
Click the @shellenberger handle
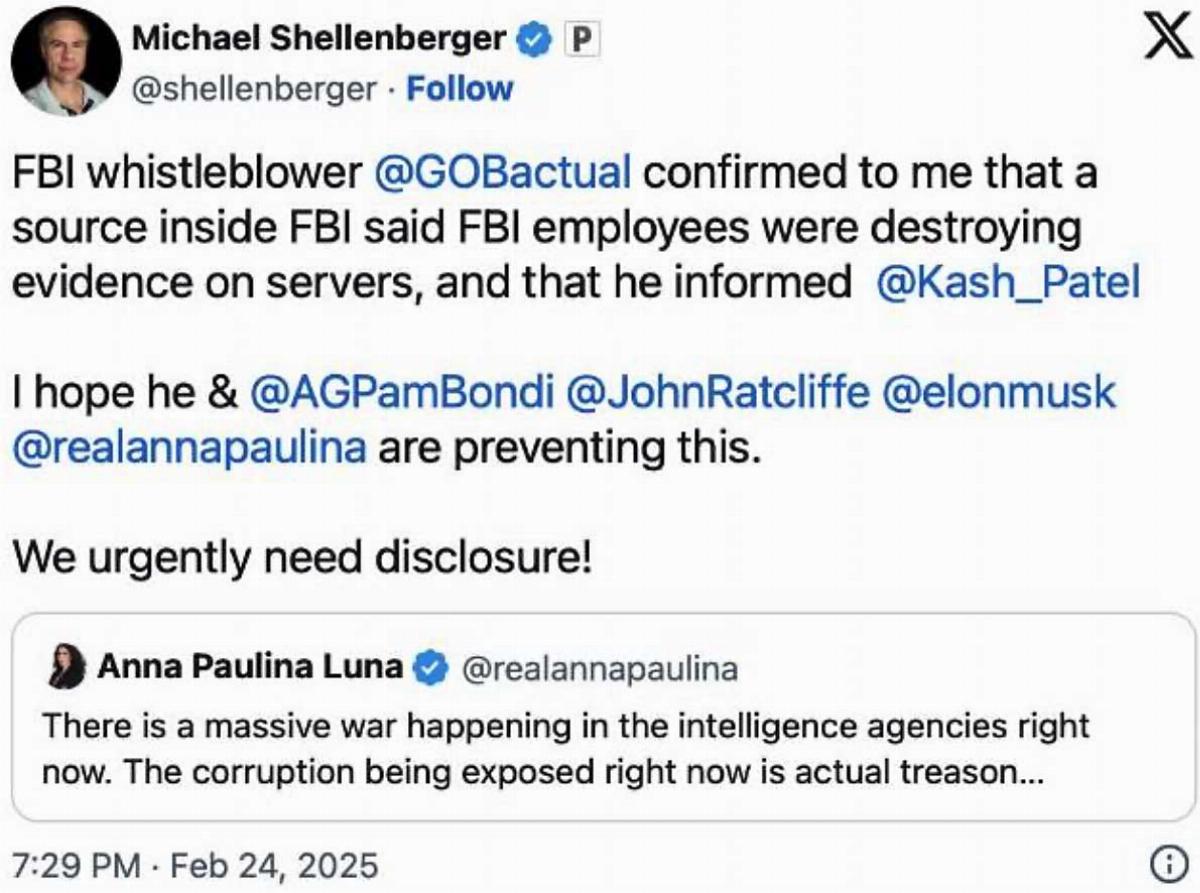pos(254,89)
